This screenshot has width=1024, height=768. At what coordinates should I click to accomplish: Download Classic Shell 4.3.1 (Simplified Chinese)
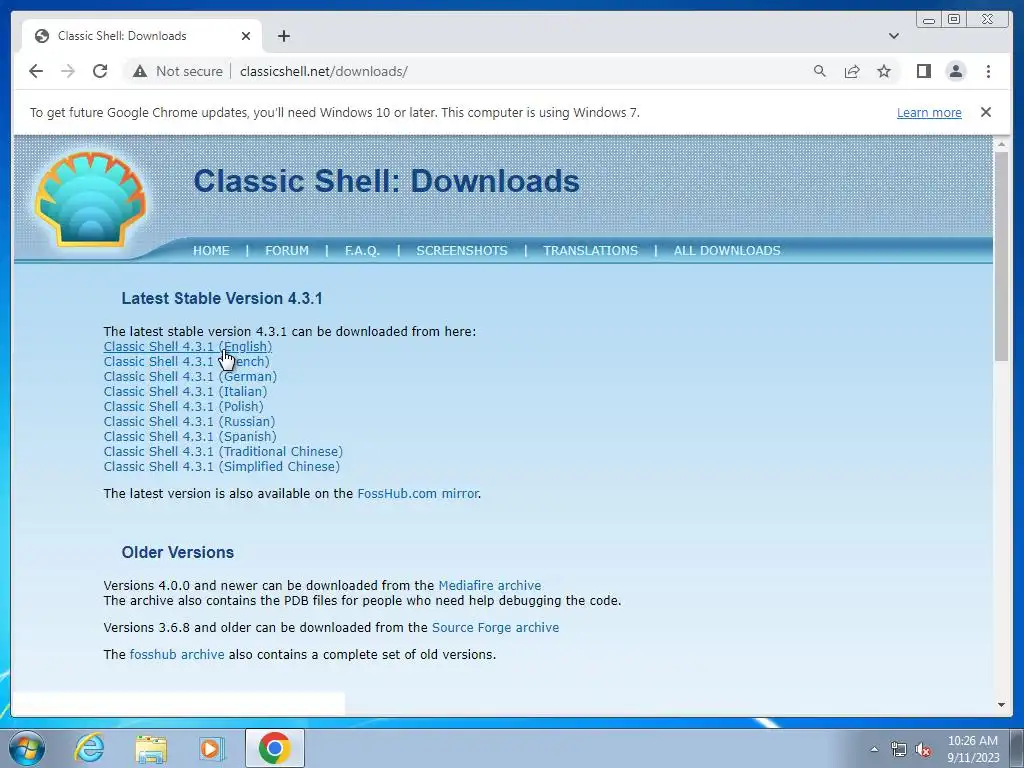coord(221,467)
